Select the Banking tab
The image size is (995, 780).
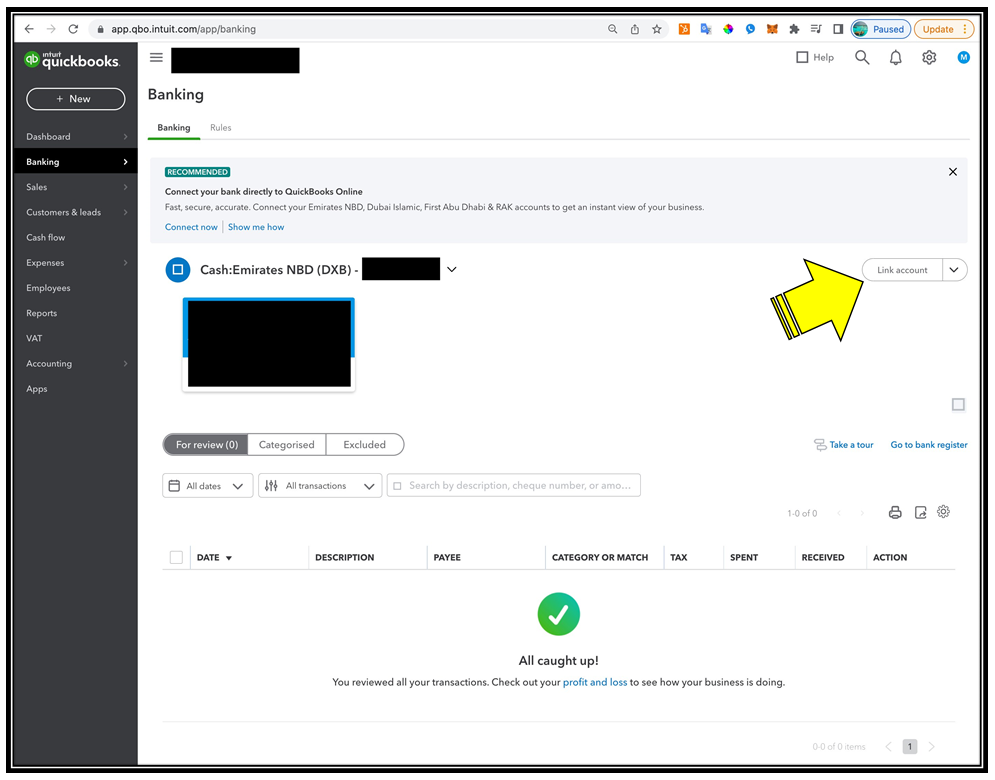coord(174,128)
